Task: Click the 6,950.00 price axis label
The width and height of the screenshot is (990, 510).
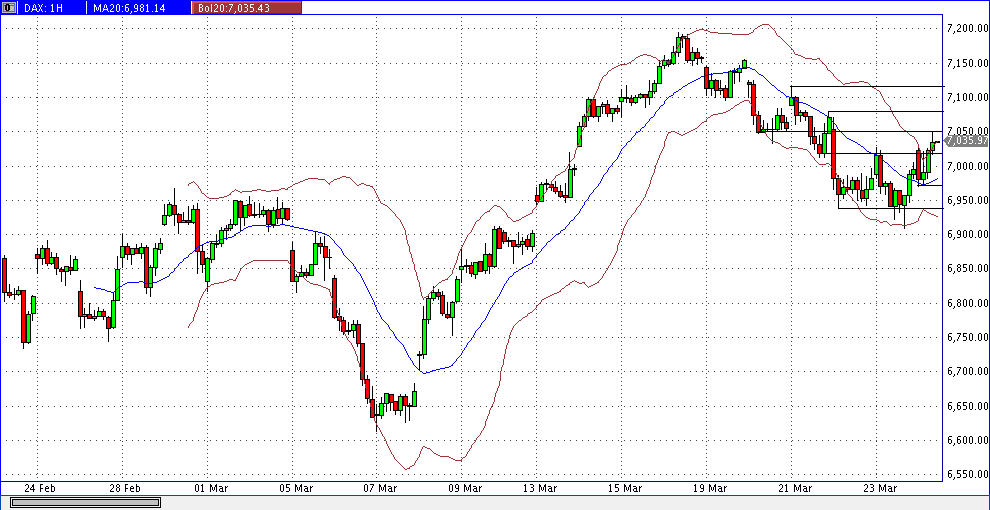Action: (967, 200)
